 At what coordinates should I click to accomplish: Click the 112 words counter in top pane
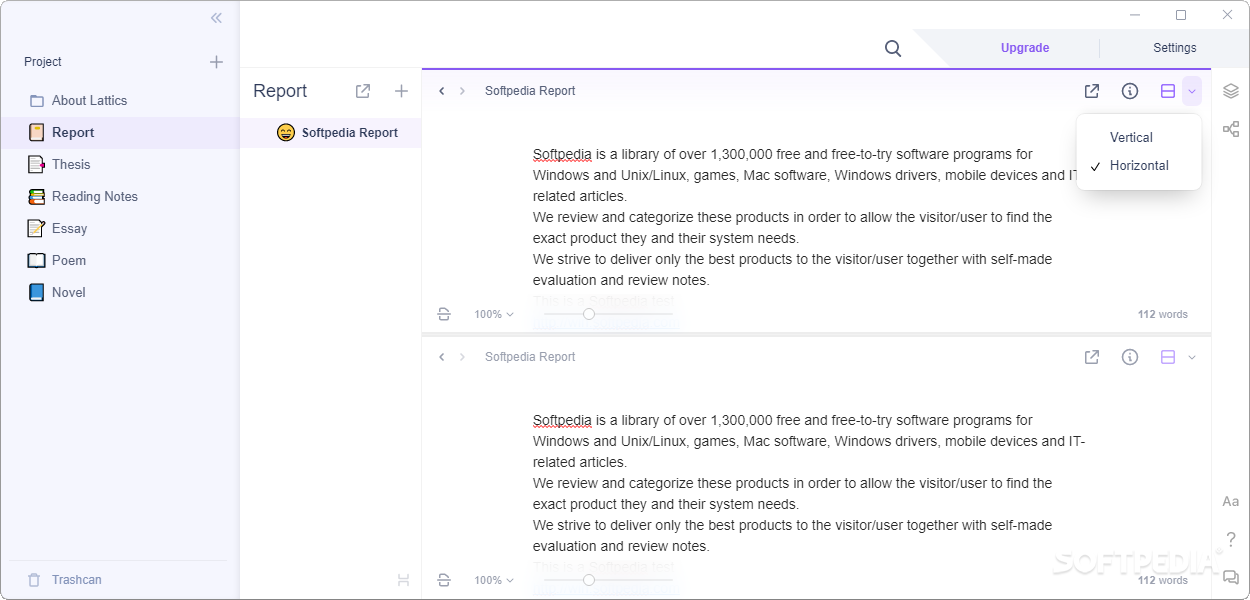coord(1162,314)
